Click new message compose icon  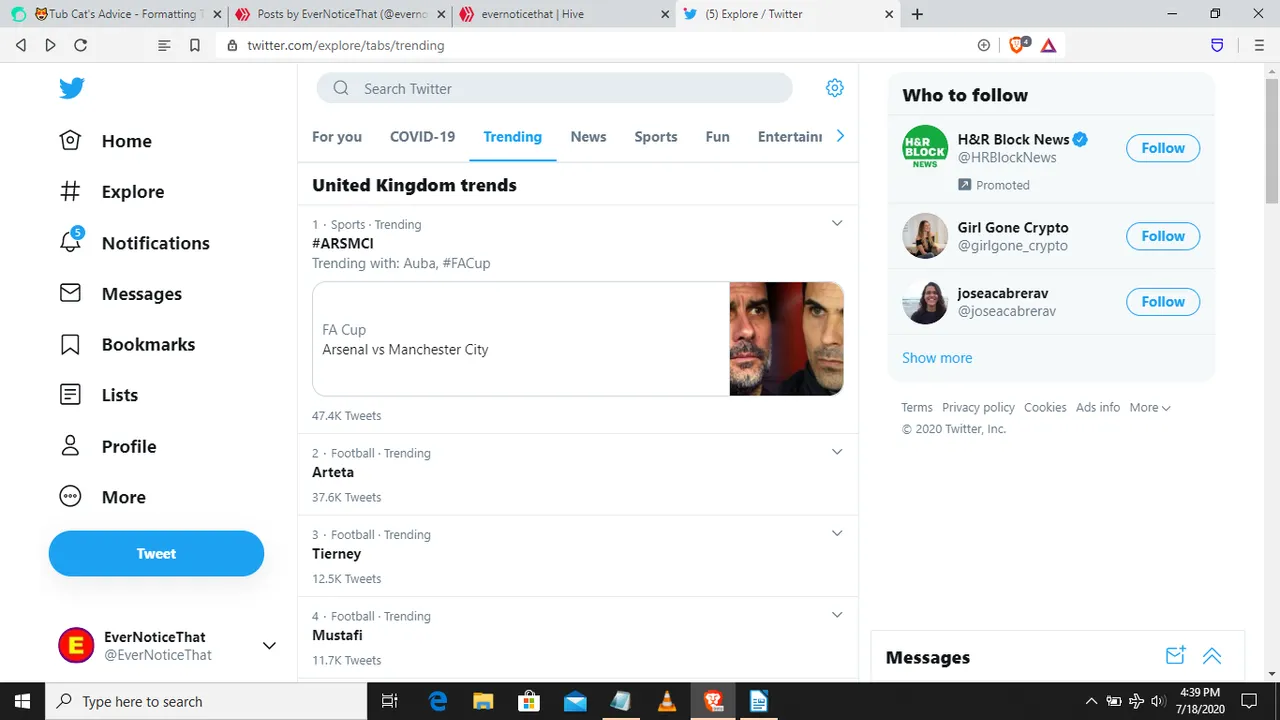click(x=1176, y=656)
